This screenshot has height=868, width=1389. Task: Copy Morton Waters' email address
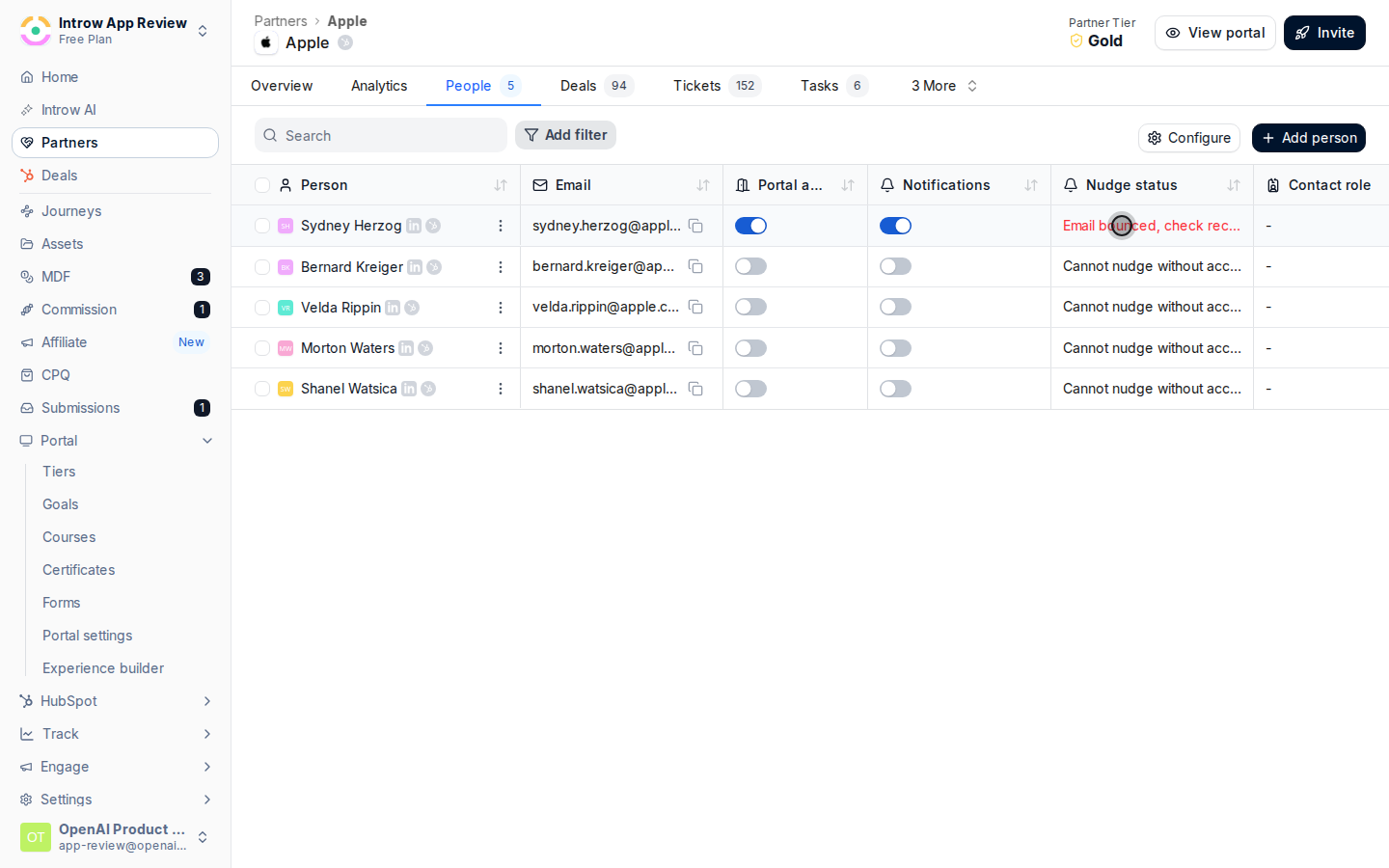(x=695, y=348)
